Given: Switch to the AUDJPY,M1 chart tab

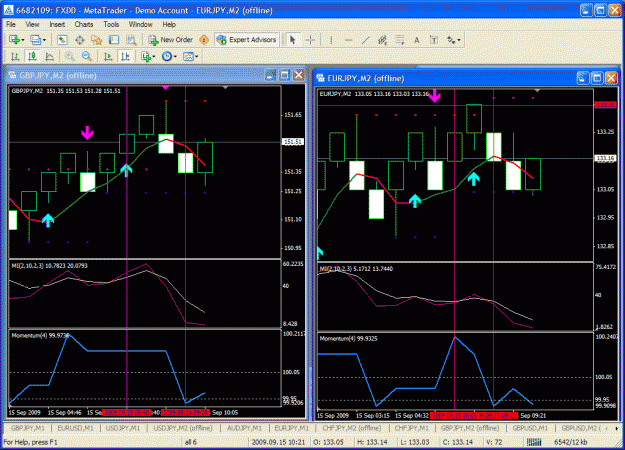Looking at the screenshot, I should (244, 428).
